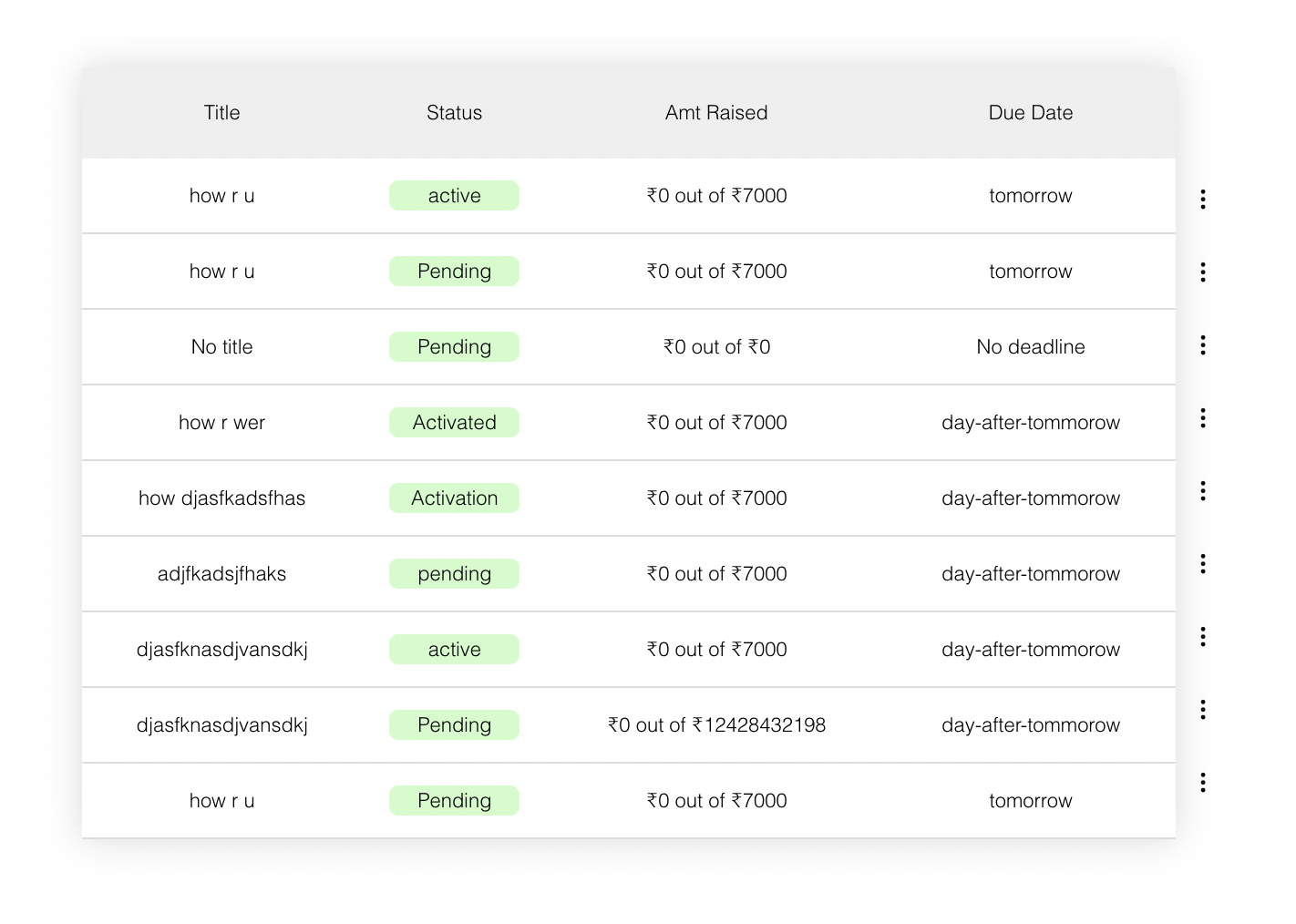This screenshot has height=924, width=1296.
Task: Click 'Pending' badge in the ₹12428432198 row
Action: point(454,724)
